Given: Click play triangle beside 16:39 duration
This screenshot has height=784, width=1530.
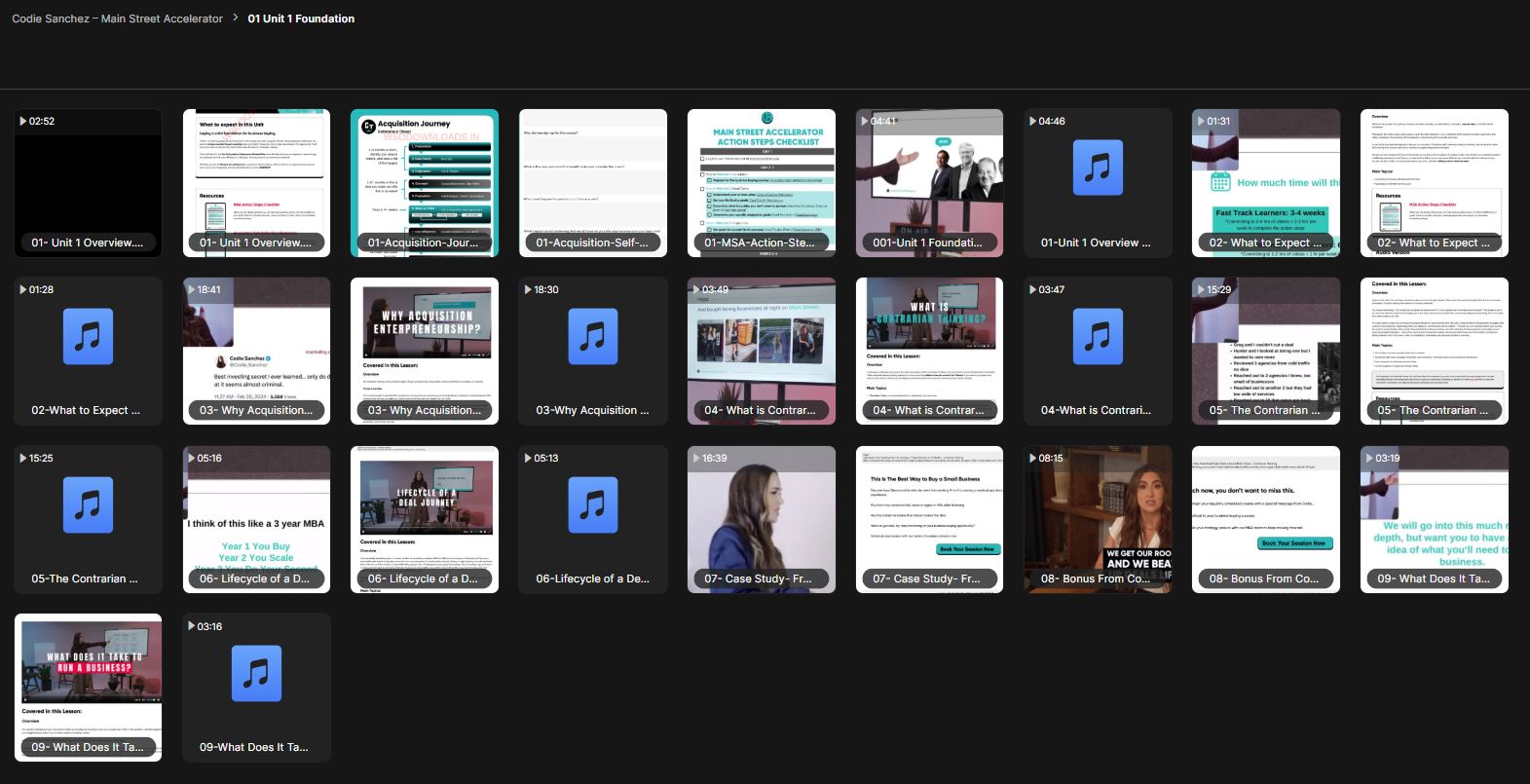Looking at the screenshot, I should coord(695,459).
